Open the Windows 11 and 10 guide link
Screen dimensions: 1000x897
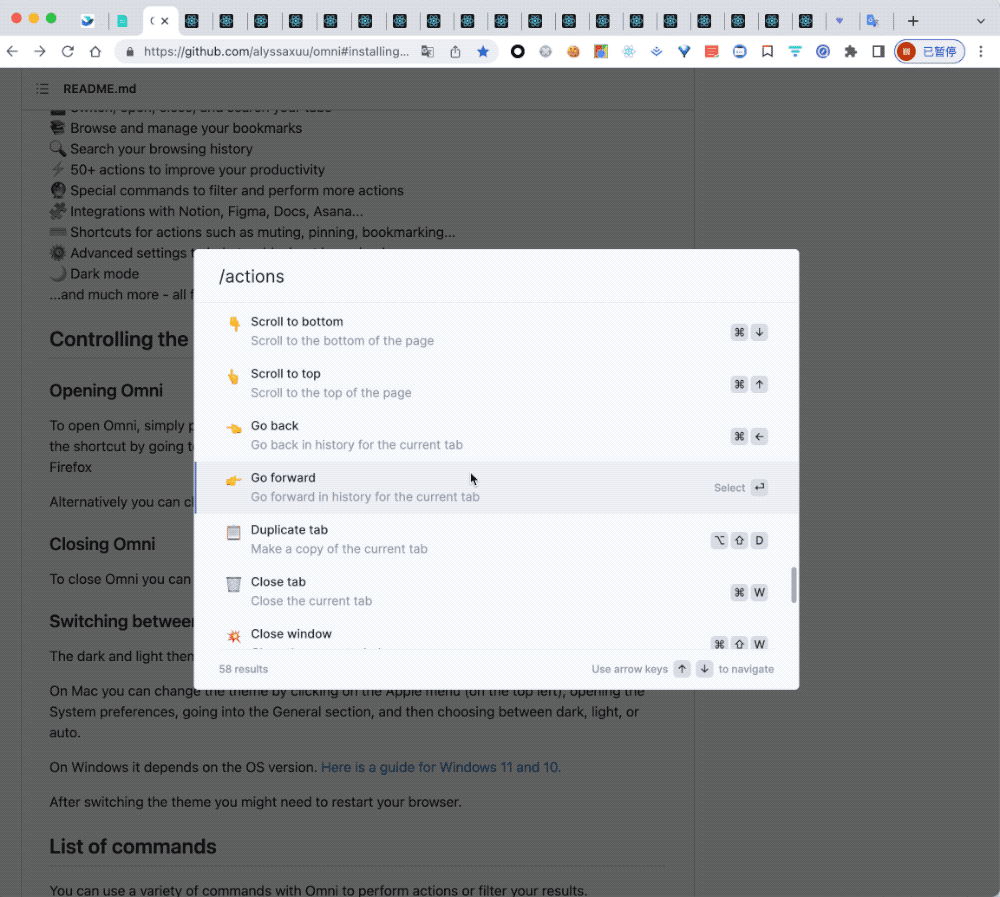click(x=440, y=767)
